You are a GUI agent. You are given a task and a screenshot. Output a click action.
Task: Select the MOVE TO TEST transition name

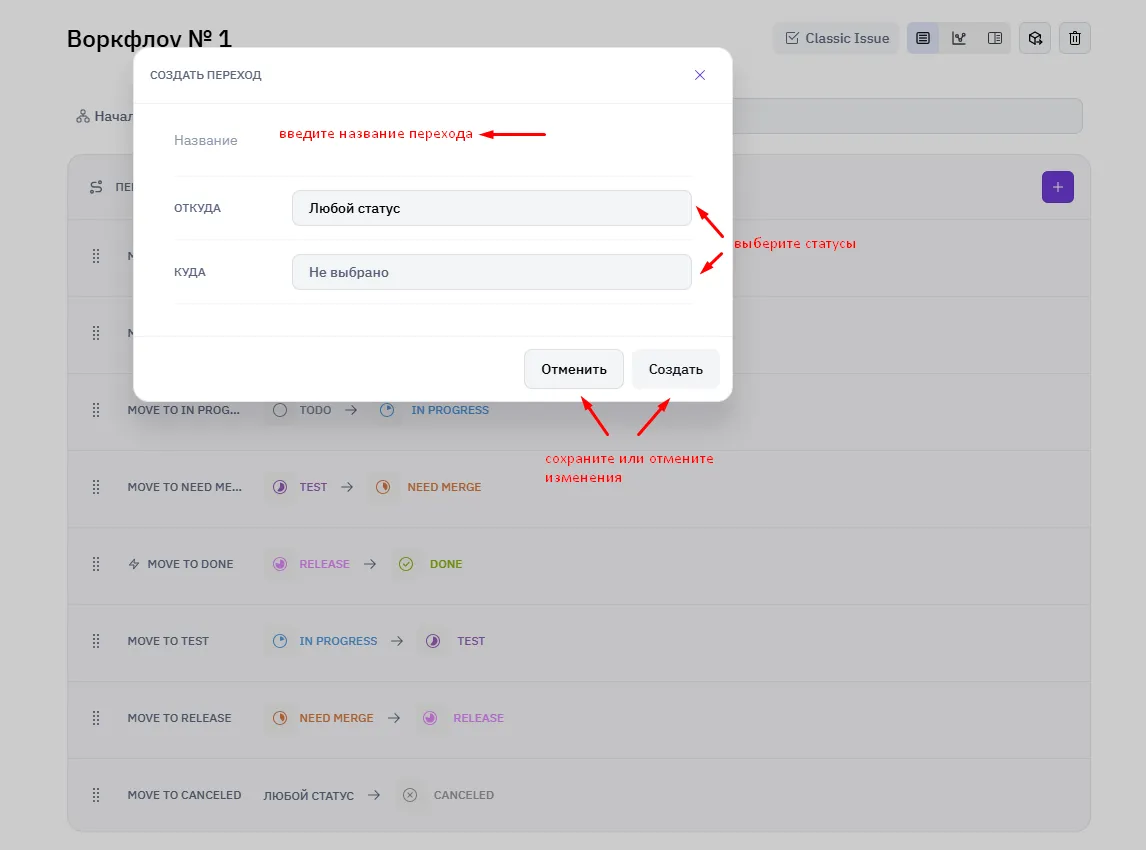168,641
